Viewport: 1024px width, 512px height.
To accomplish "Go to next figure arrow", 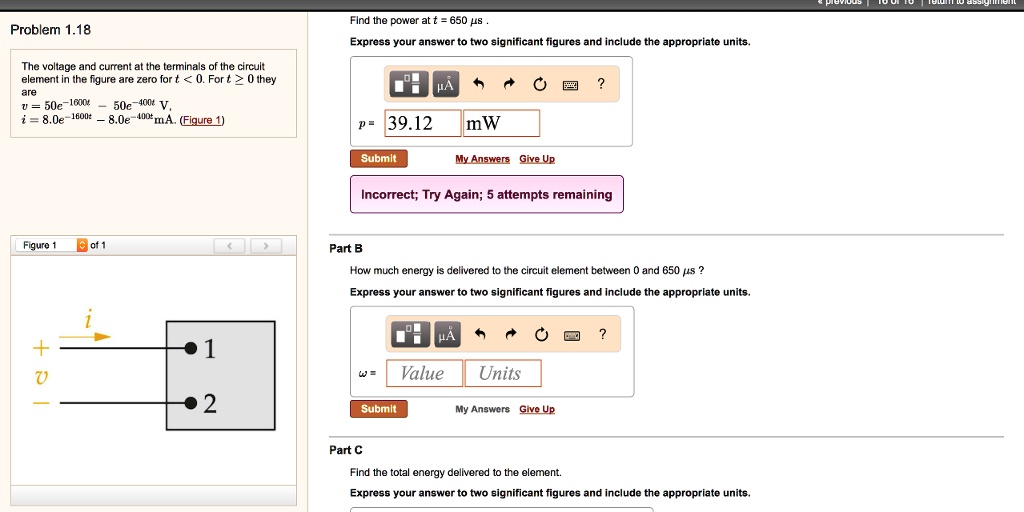I will click(x=266, y=246).
